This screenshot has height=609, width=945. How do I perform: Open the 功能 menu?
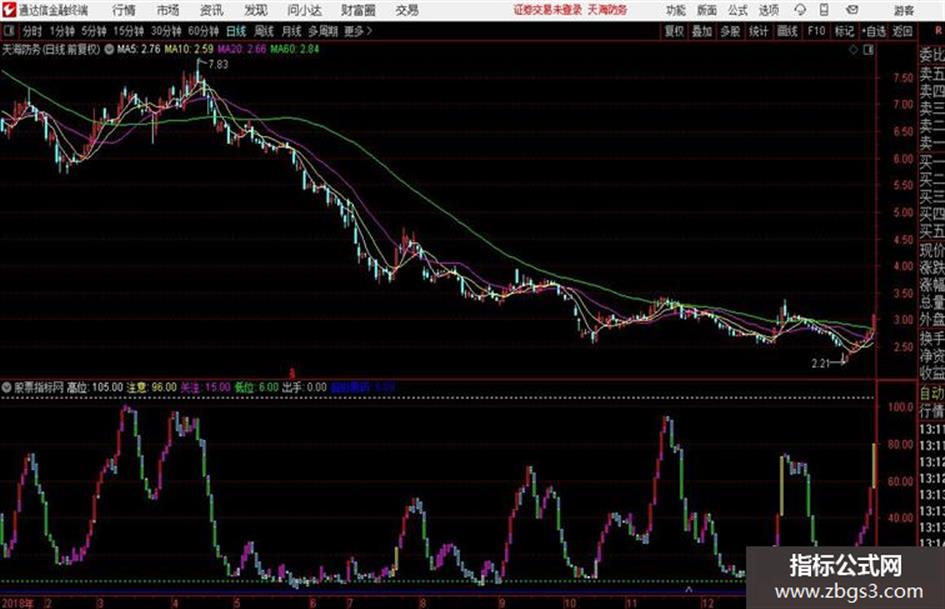[x=676, y=10]
